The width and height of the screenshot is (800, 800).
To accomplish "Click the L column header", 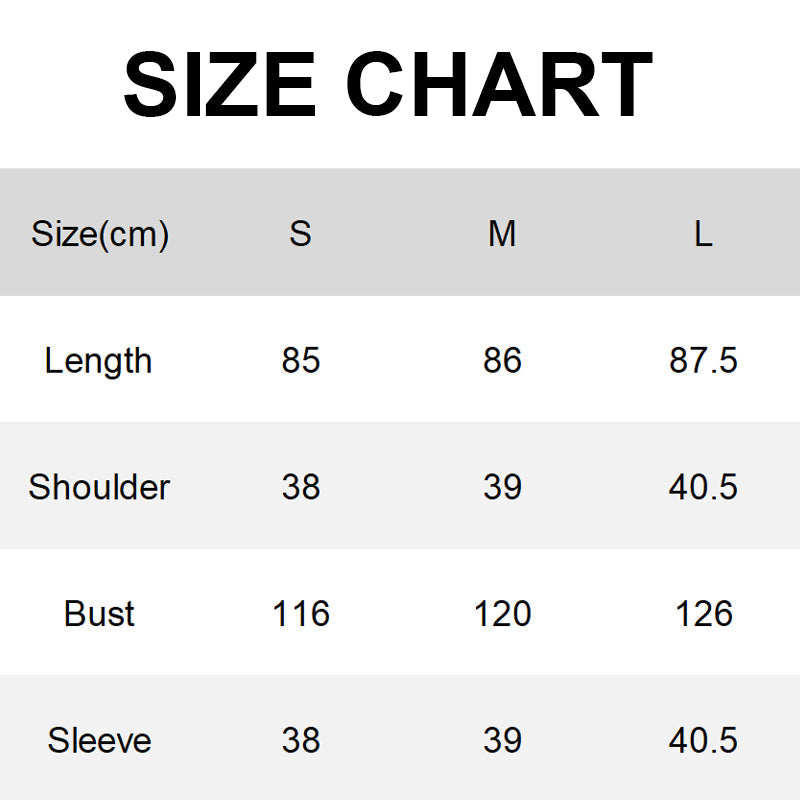I will tap(703, 234).
